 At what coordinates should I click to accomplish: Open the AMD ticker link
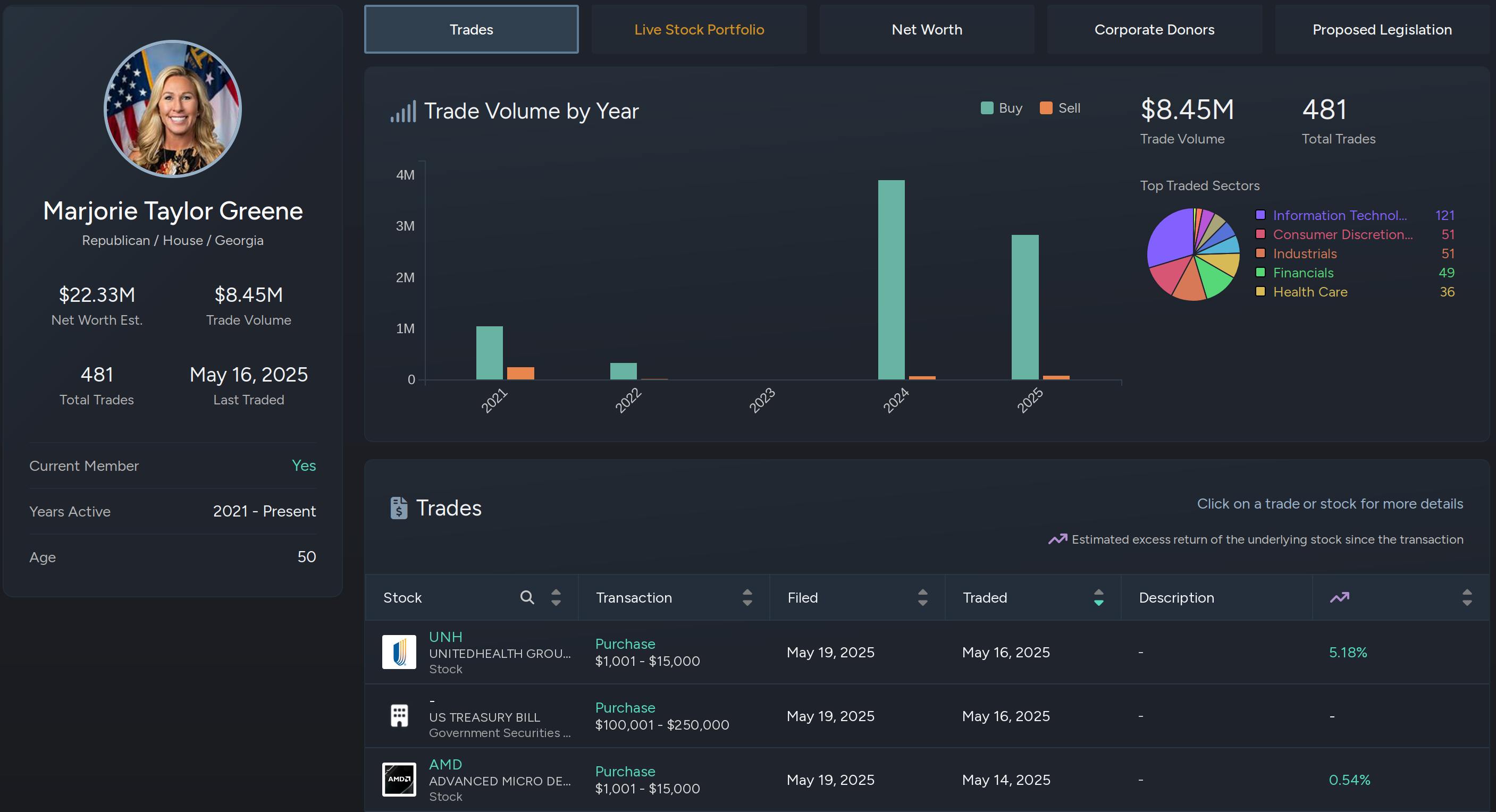pos(446,764)
